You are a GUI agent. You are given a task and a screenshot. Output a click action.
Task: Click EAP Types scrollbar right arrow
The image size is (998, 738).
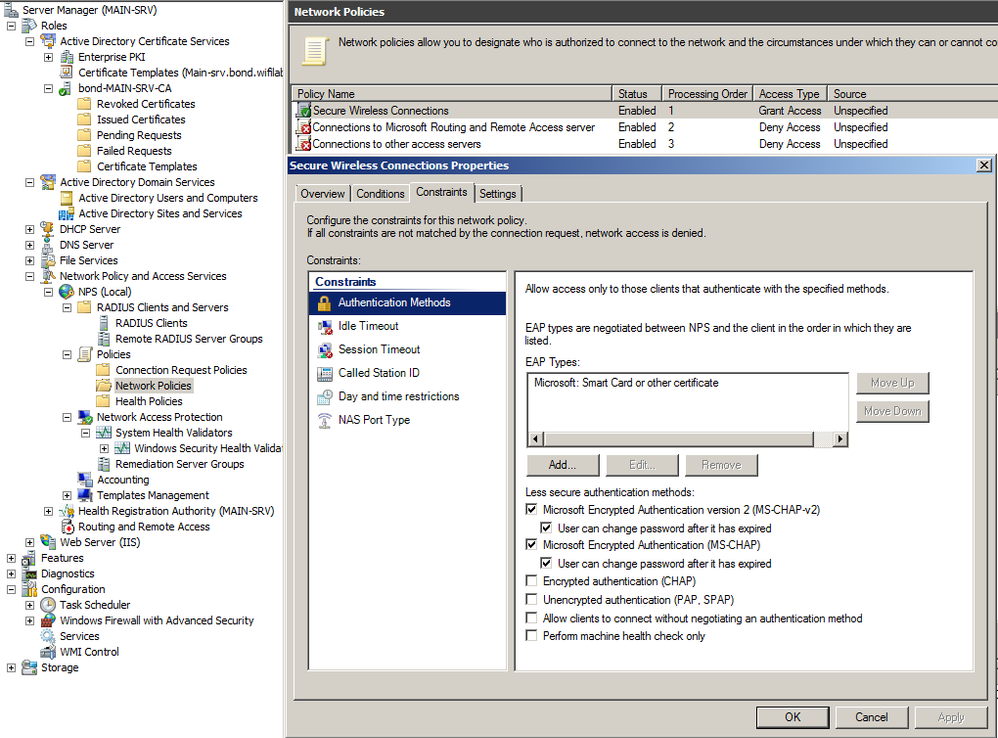click(841, 439)
